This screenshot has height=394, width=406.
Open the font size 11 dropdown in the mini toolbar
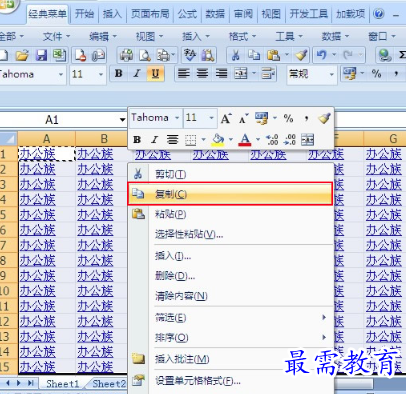(211, 118)
